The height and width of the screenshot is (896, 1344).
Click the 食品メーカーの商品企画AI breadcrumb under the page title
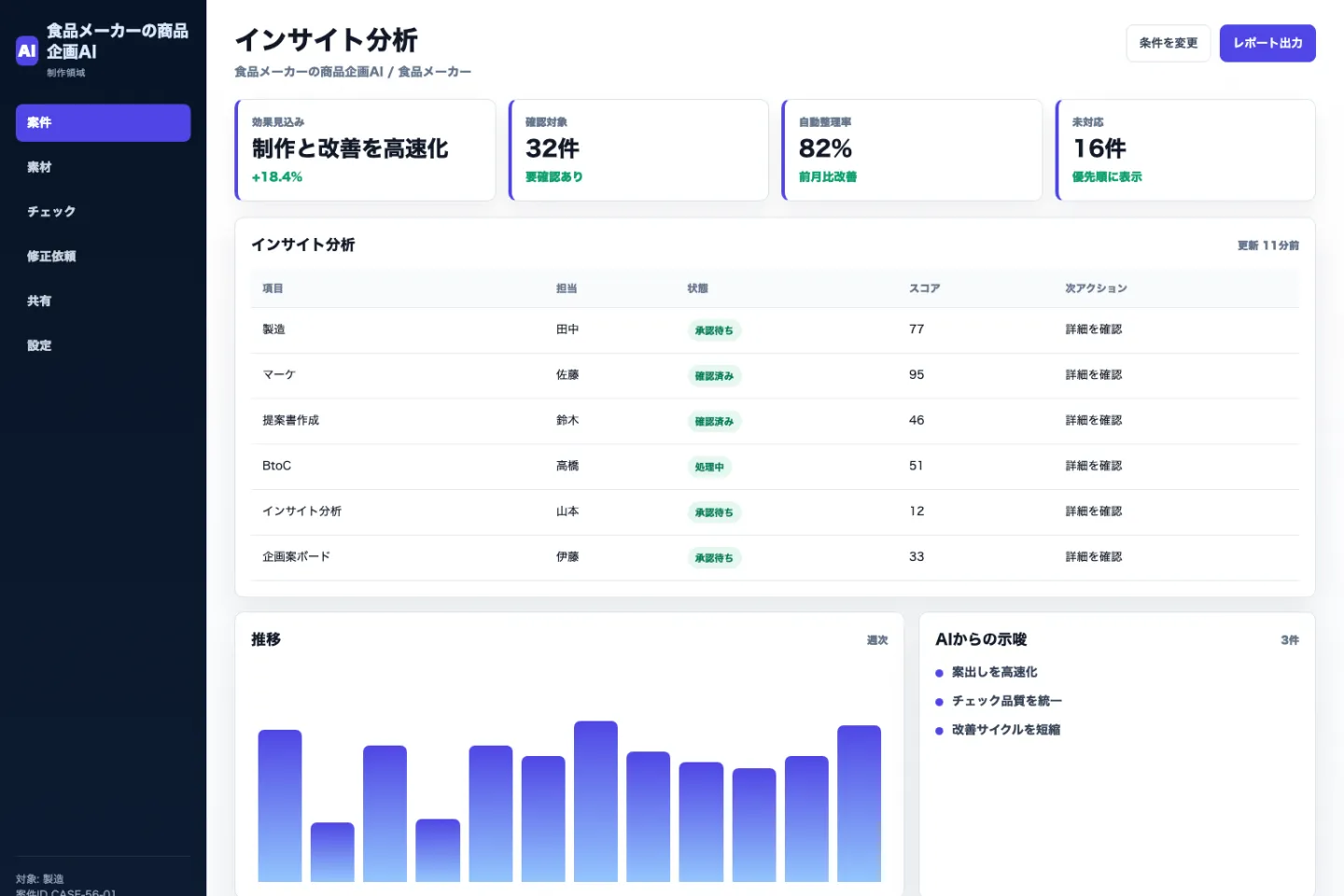coord(309,72)
